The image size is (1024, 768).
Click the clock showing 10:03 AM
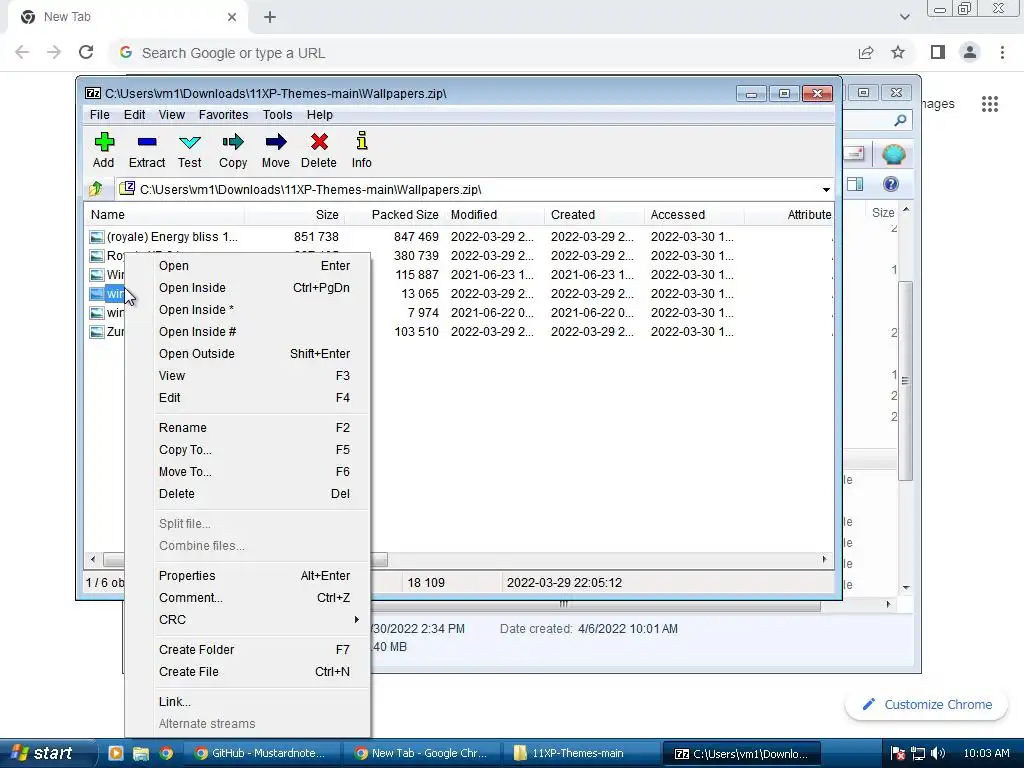pyautogui.click(x=986, y=754)
